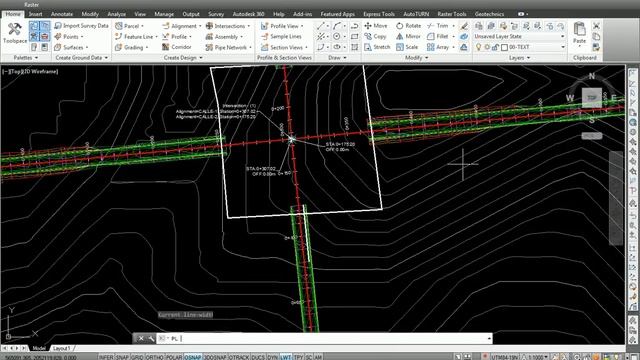Expand the Draw panel title
The image size is (640, 360).
click(337, 58)
